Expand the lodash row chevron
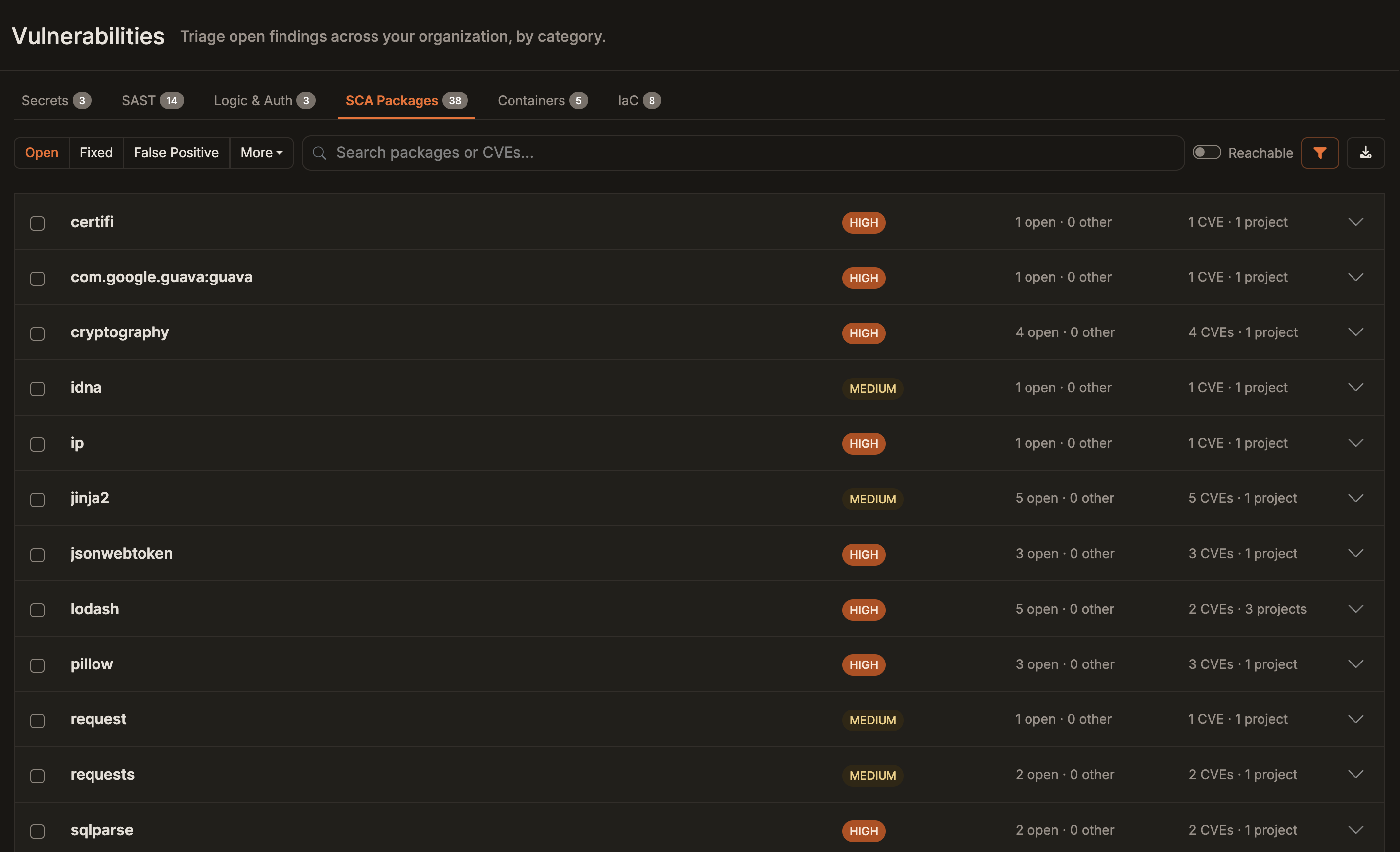 [x=1355, y=609]
